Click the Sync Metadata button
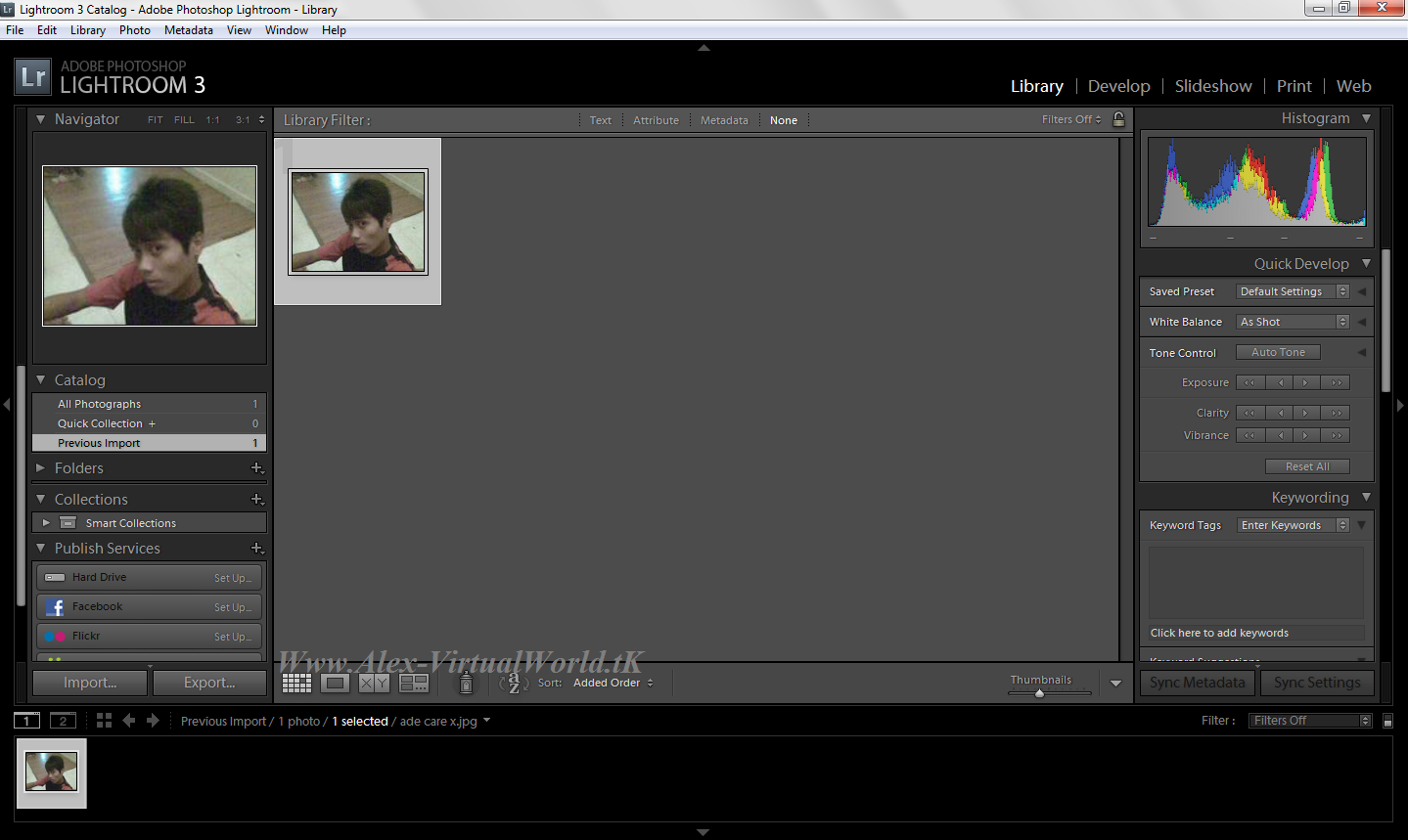The width and height of the screenshot is (1408, 840). [1198, 683]
